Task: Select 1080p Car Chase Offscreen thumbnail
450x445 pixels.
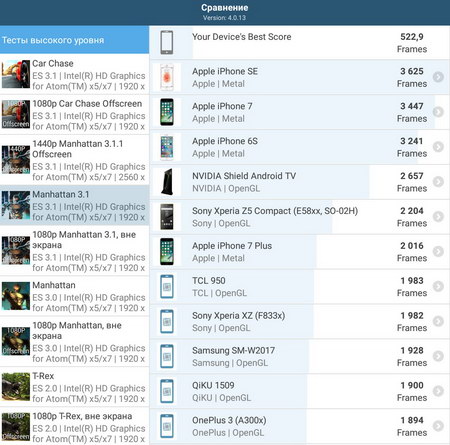Action: coord(16,114)
